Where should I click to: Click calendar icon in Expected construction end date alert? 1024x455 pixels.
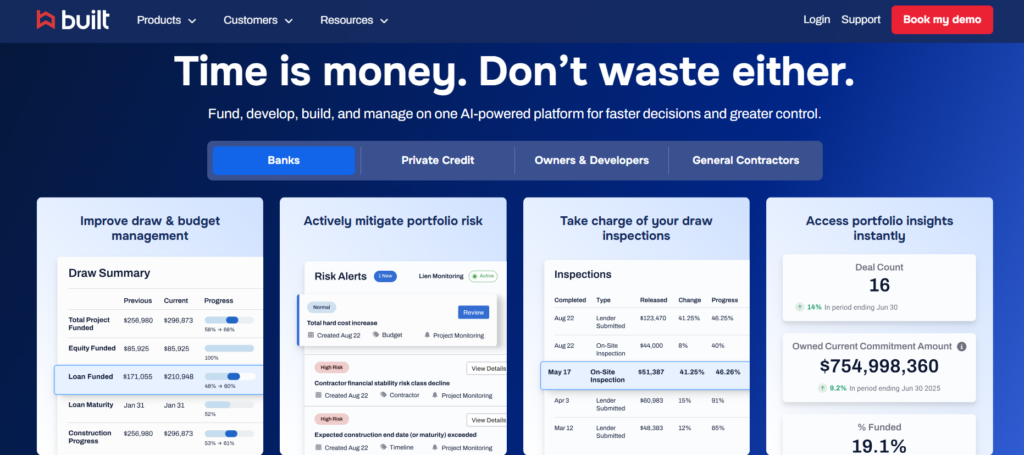[319, 447]
